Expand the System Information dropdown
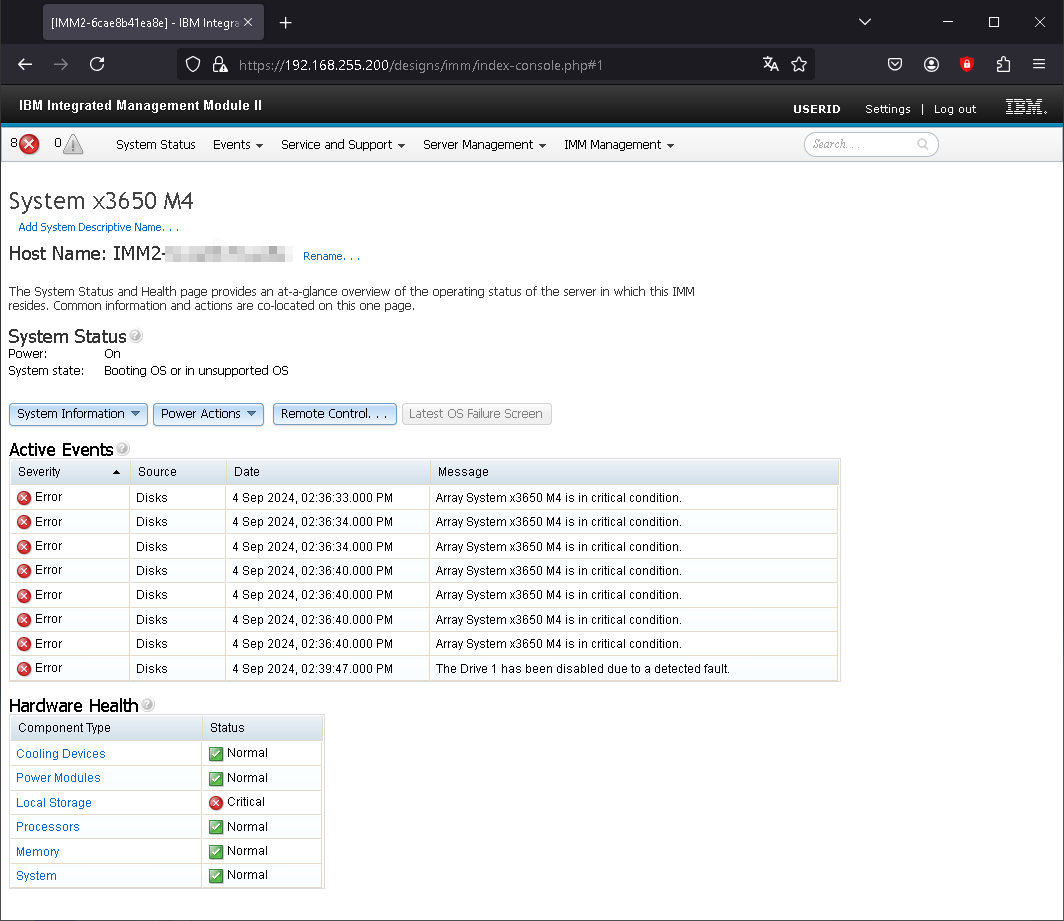The image size is (1064, 921). (x=78, y=414)
